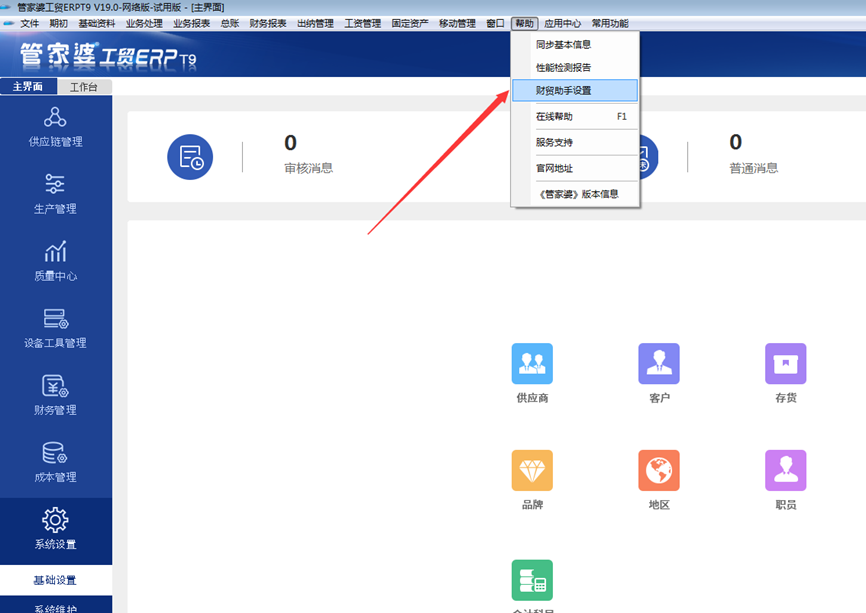This screenshot has height=613, width=866.
Task: Click the 客户 (Customer) icon
Action: pos(659,364)
